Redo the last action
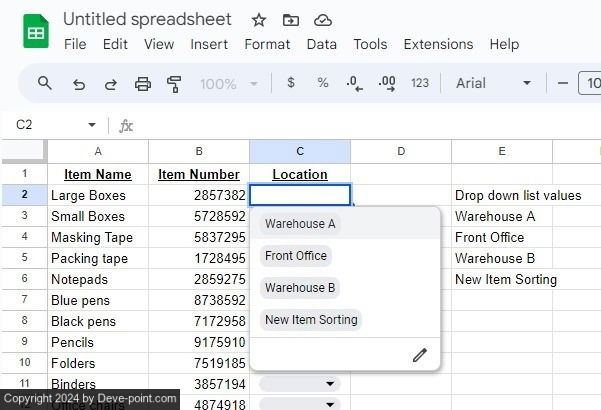The image size is (601, 410). point(110,84)
